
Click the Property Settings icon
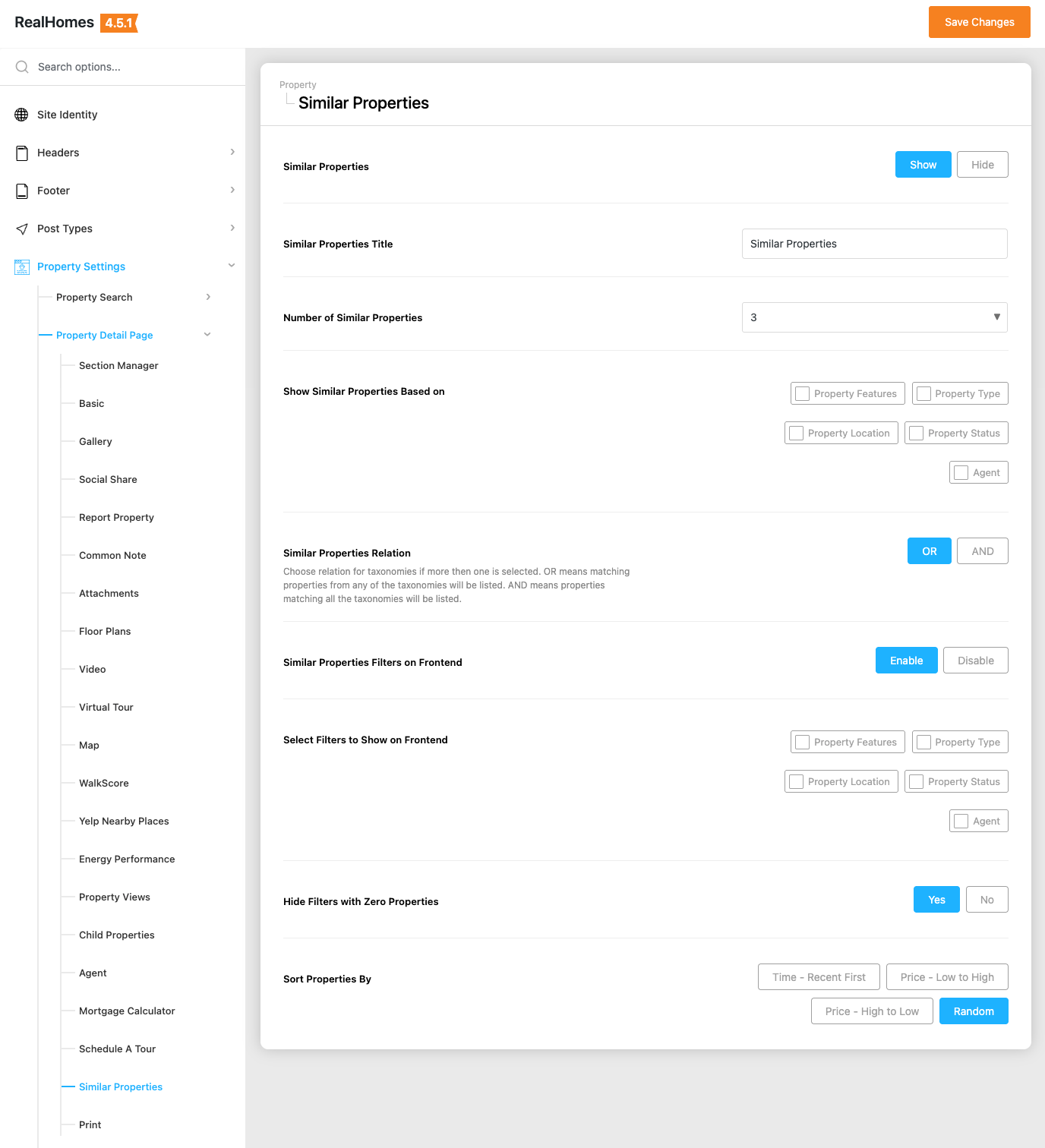(x=22, y=266)
